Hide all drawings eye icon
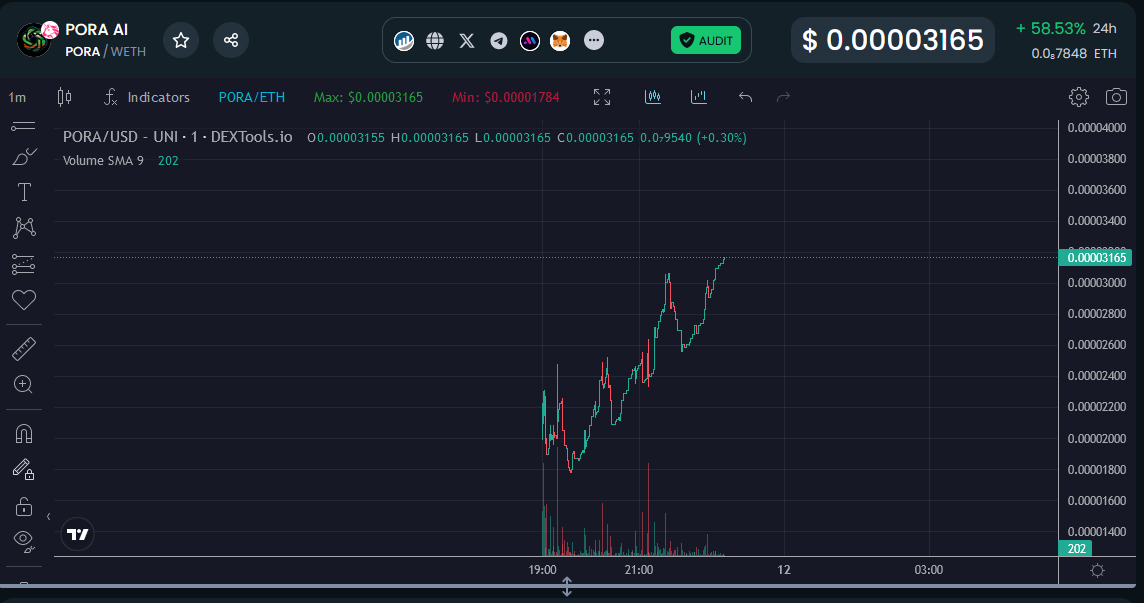This screenshot has height=603, width=1144. (24, 541)
